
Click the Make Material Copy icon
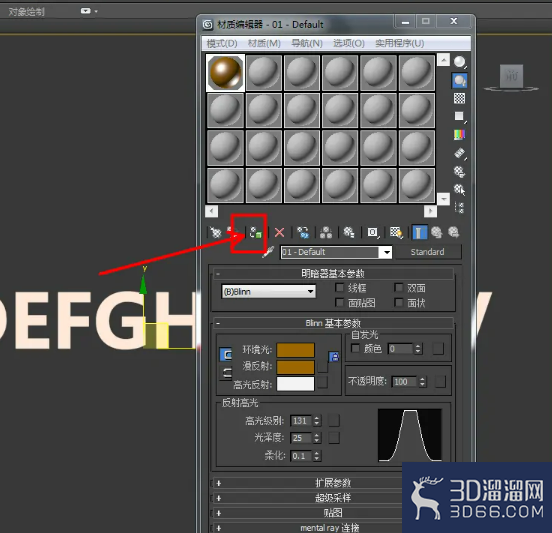click(302, 232)
